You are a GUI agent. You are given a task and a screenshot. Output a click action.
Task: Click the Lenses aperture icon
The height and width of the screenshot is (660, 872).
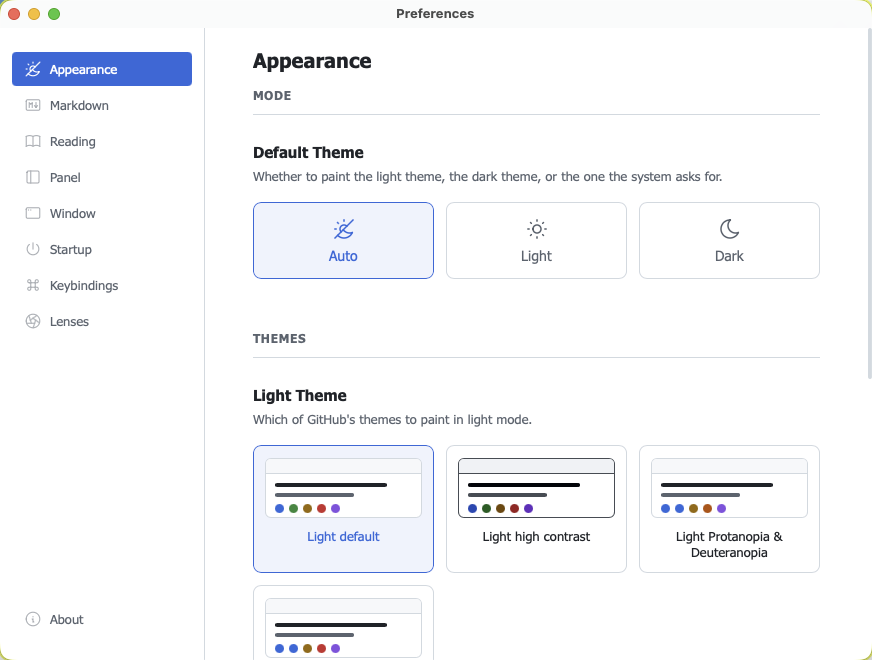click(x=33, y=321)
